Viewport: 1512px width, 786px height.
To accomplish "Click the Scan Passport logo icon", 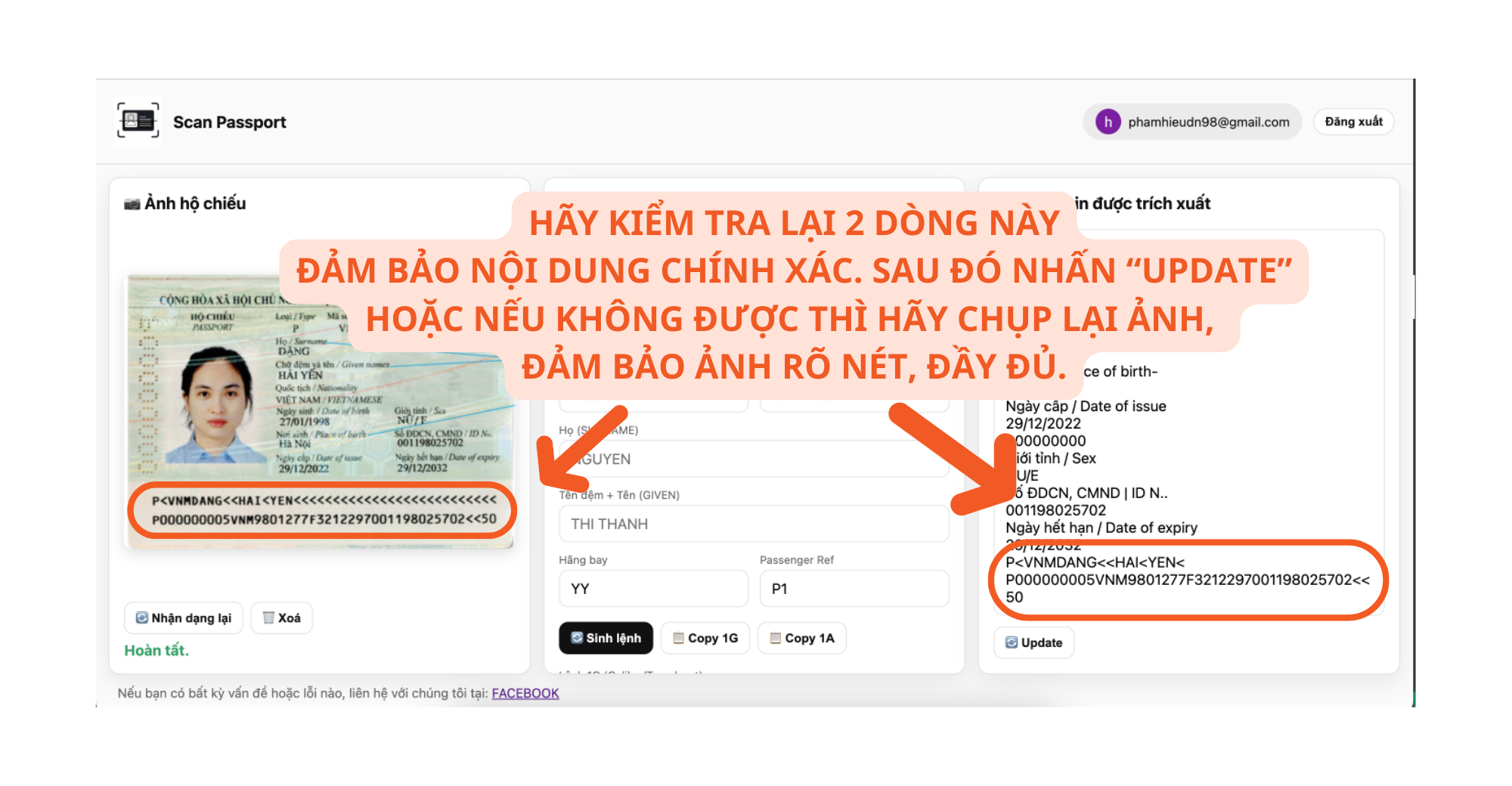I will [138, 121].
